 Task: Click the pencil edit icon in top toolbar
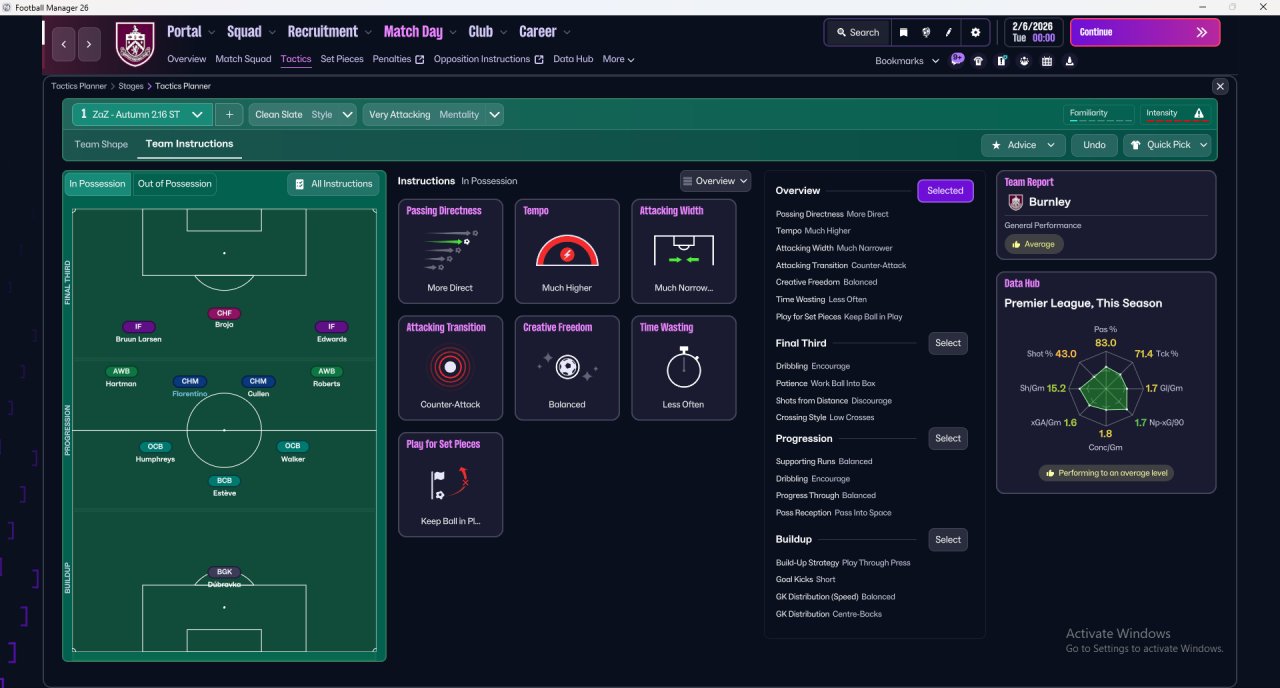[x=950, y=32]
